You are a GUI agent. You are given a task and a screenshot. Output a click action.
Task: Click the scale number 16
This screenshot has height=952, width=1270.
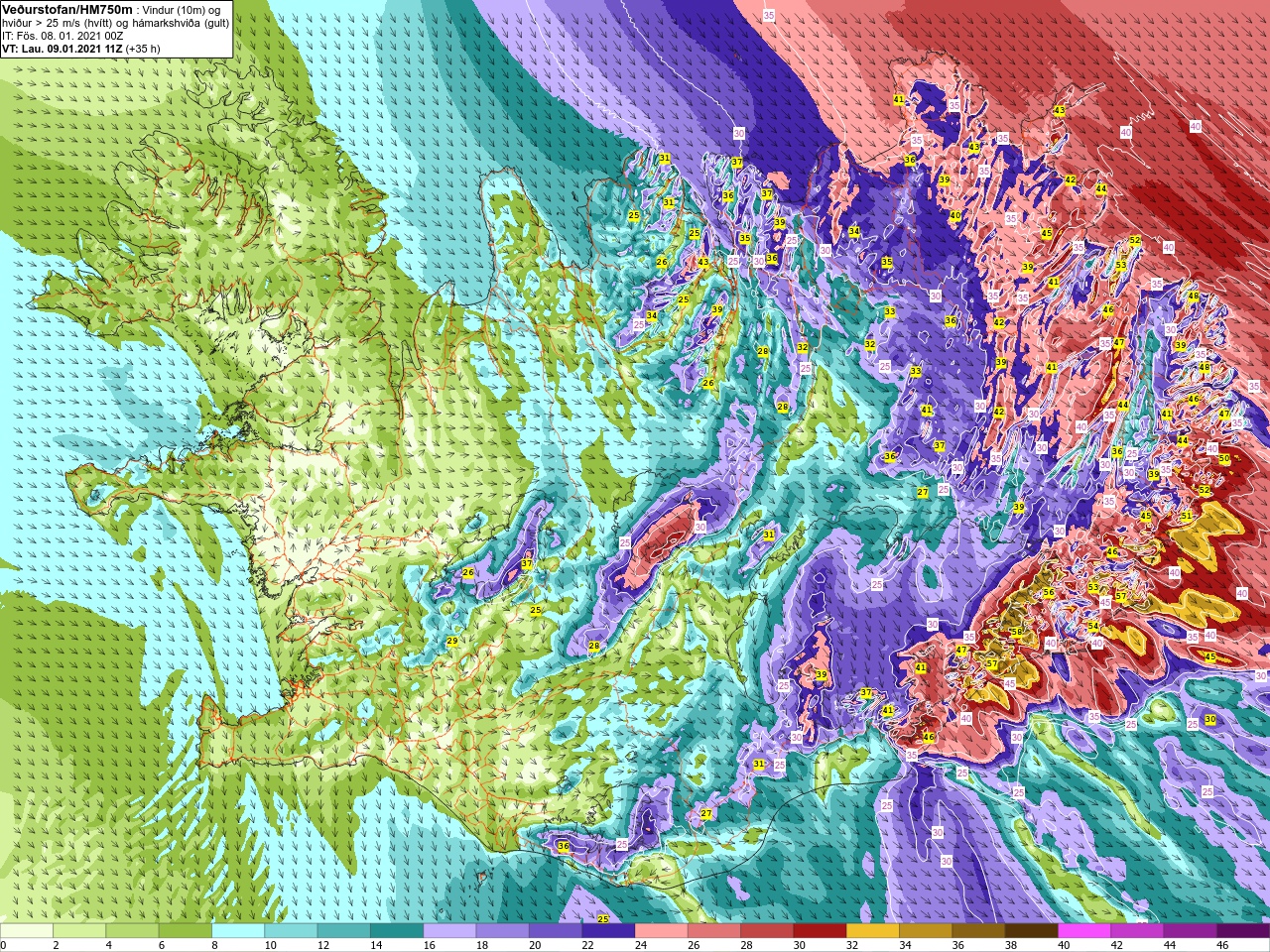[x=428, y=945]
